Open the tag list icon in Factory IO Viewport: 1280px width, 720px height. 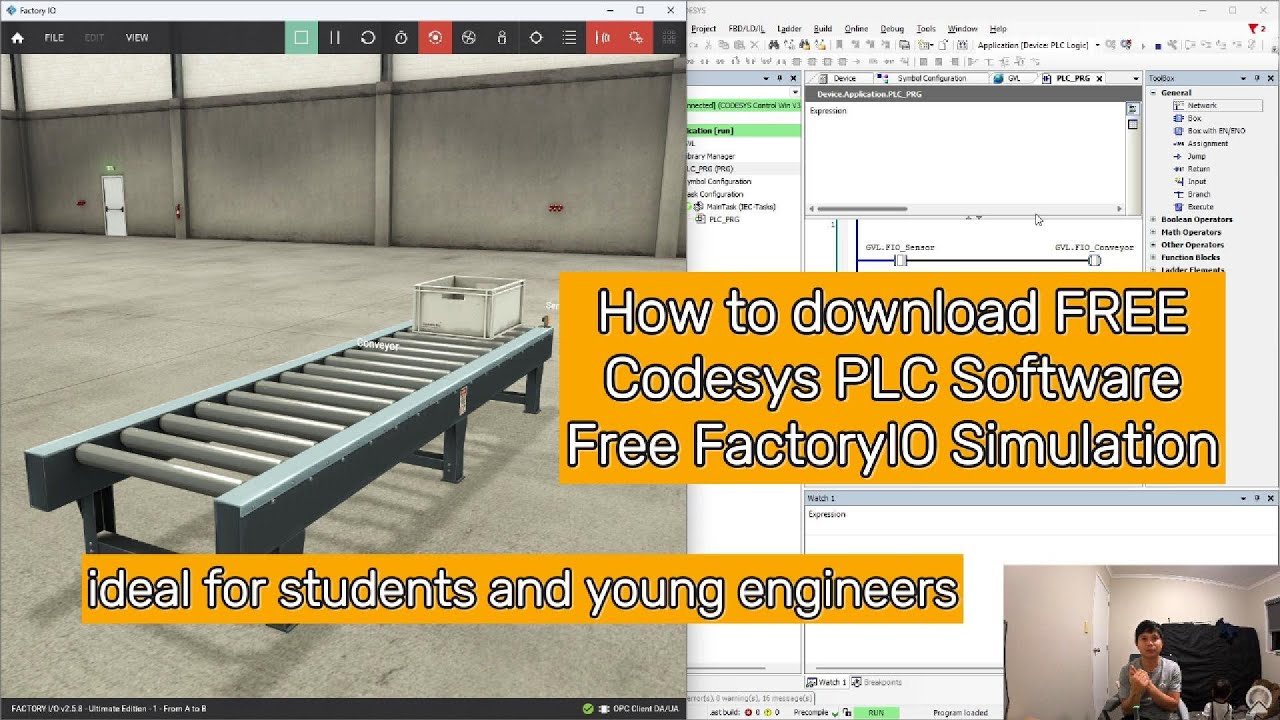pos(569,38)
